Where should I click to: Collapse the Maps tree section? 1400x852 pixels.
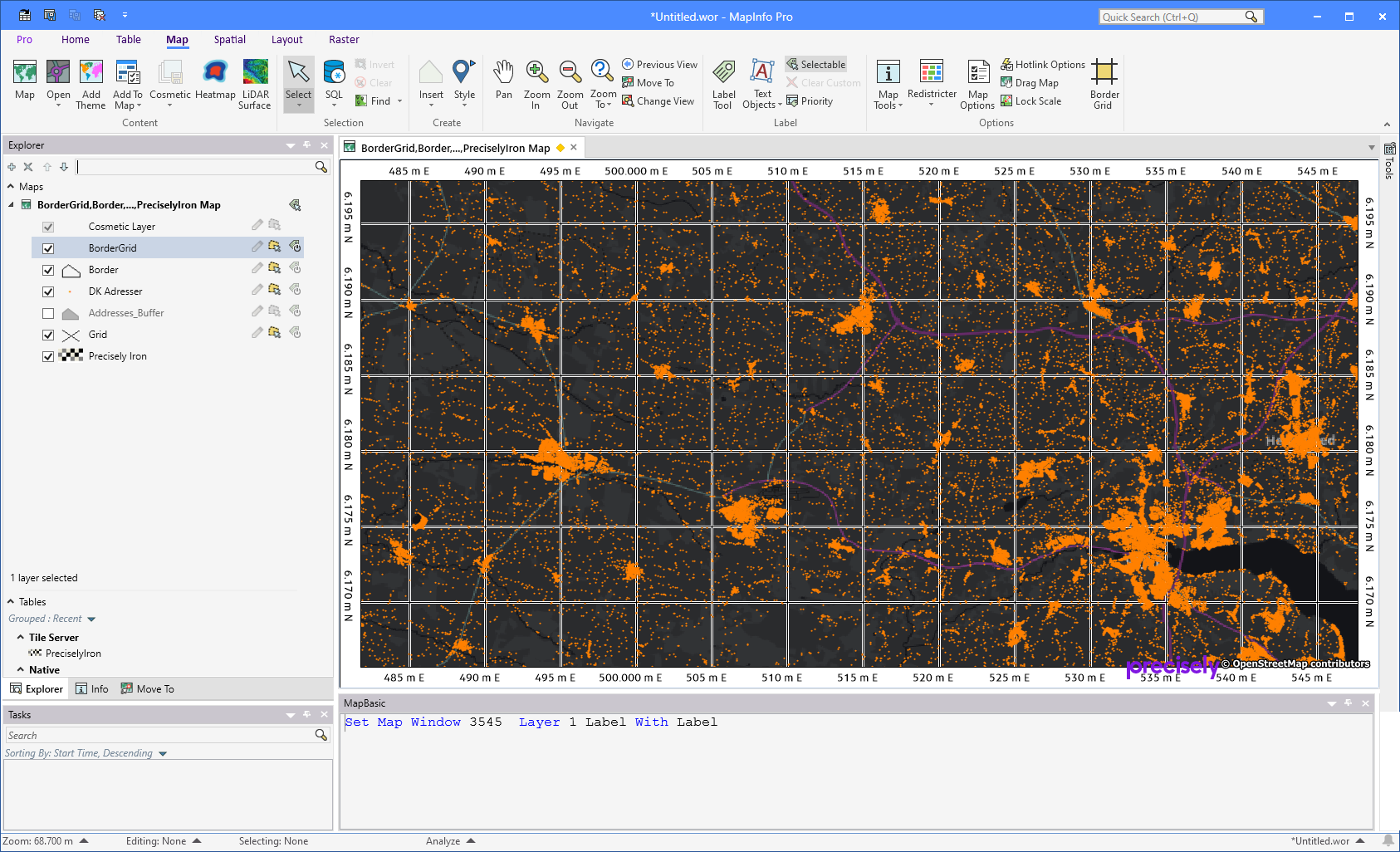11,187
